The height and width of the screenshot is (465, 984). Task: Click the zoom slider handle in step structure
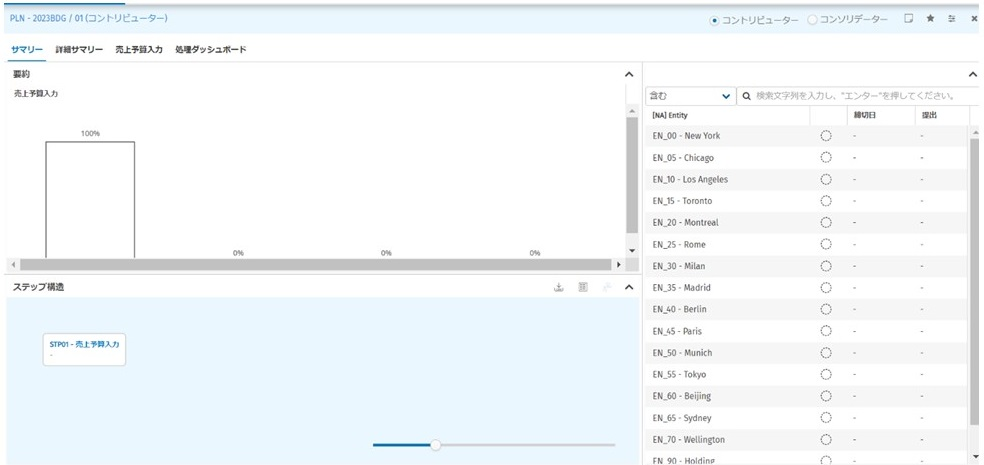[x=435, y=445]
